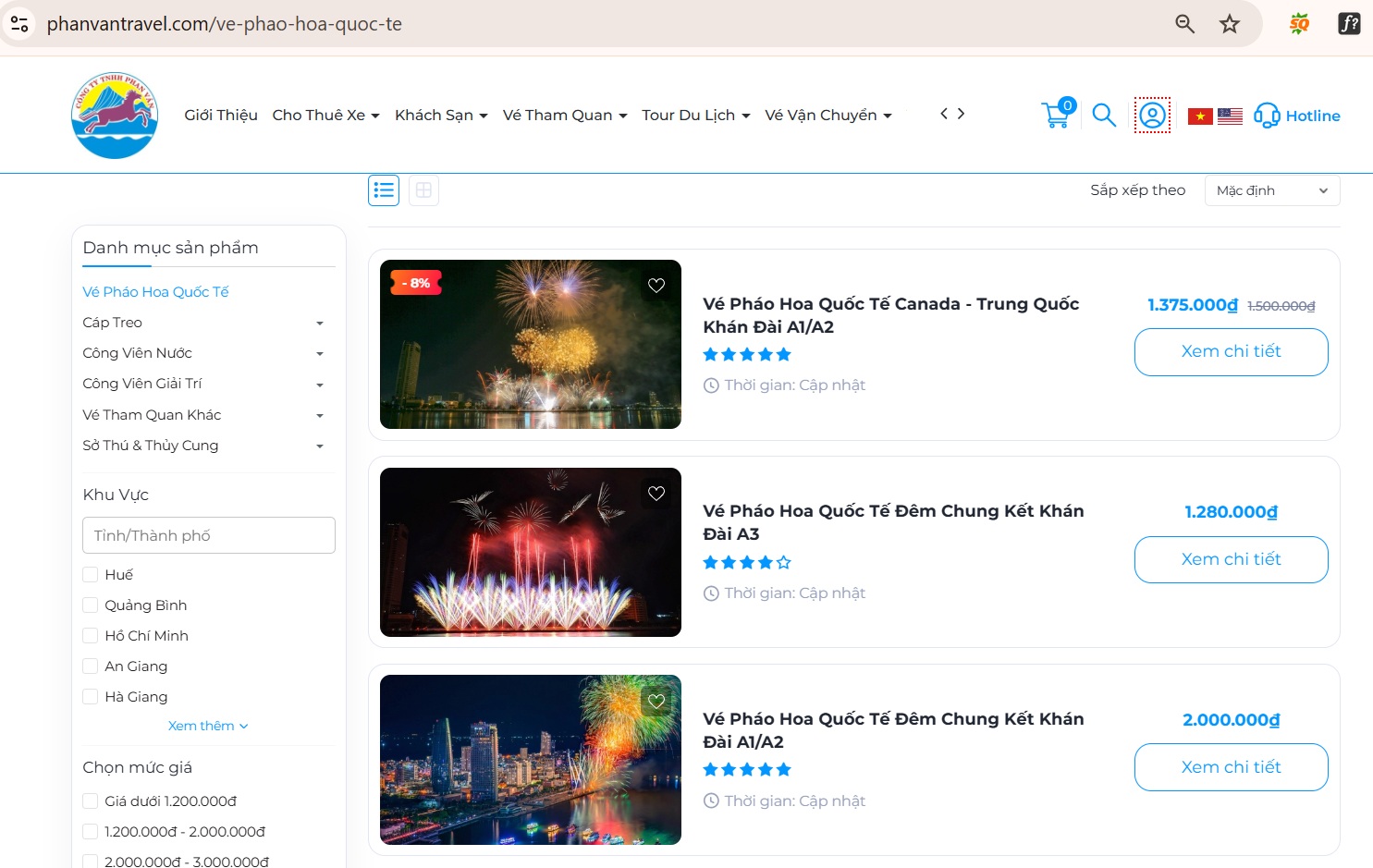Click the Phan Van Travel logo

115,116
